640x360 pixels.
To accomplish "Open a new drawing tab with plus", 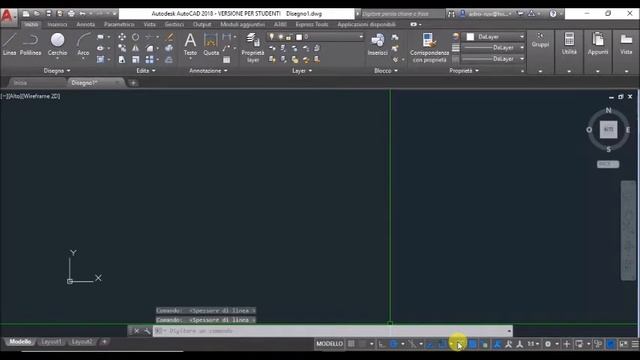I will [133, 83].
